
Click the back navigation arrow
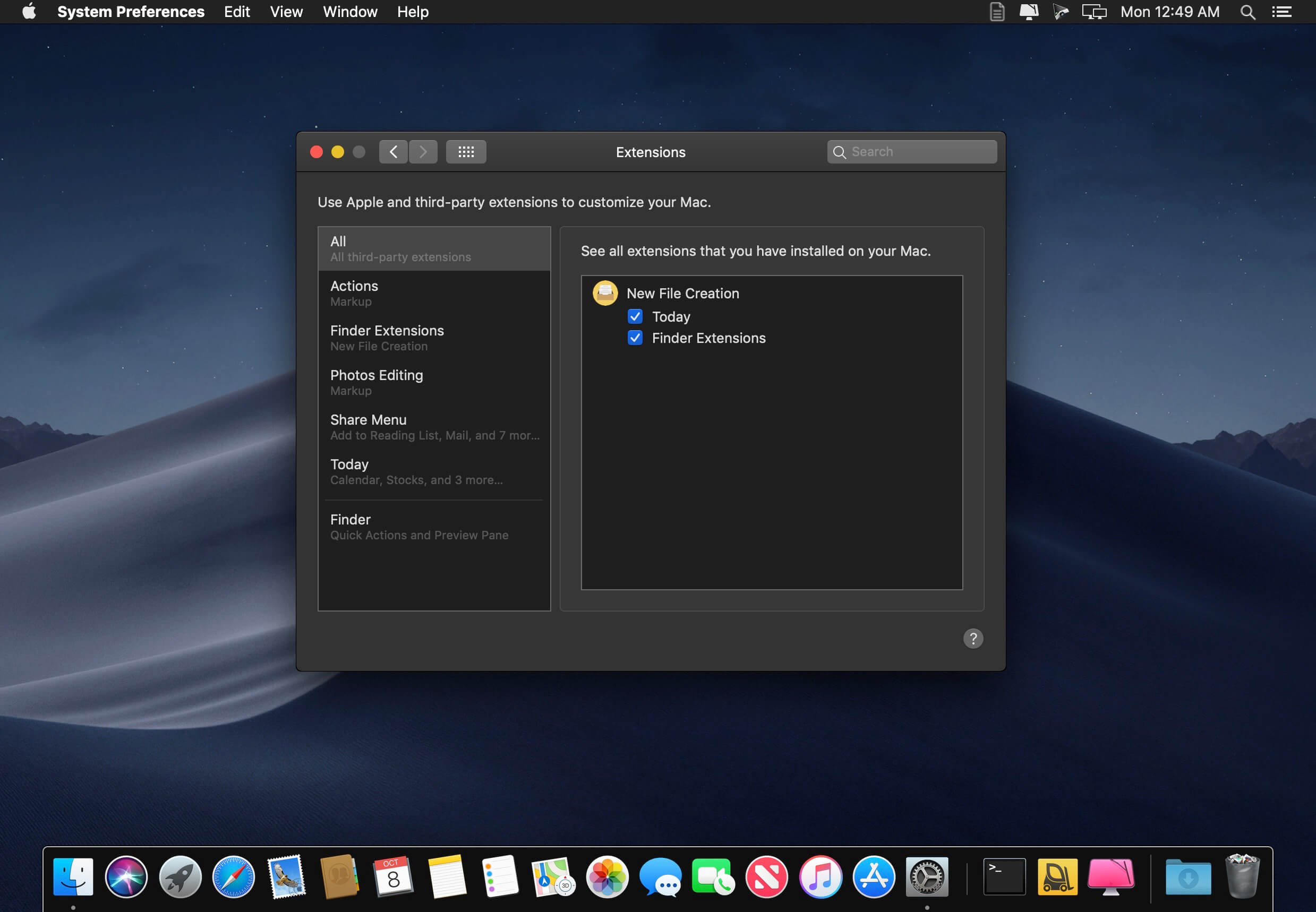[x=393, y=151]
